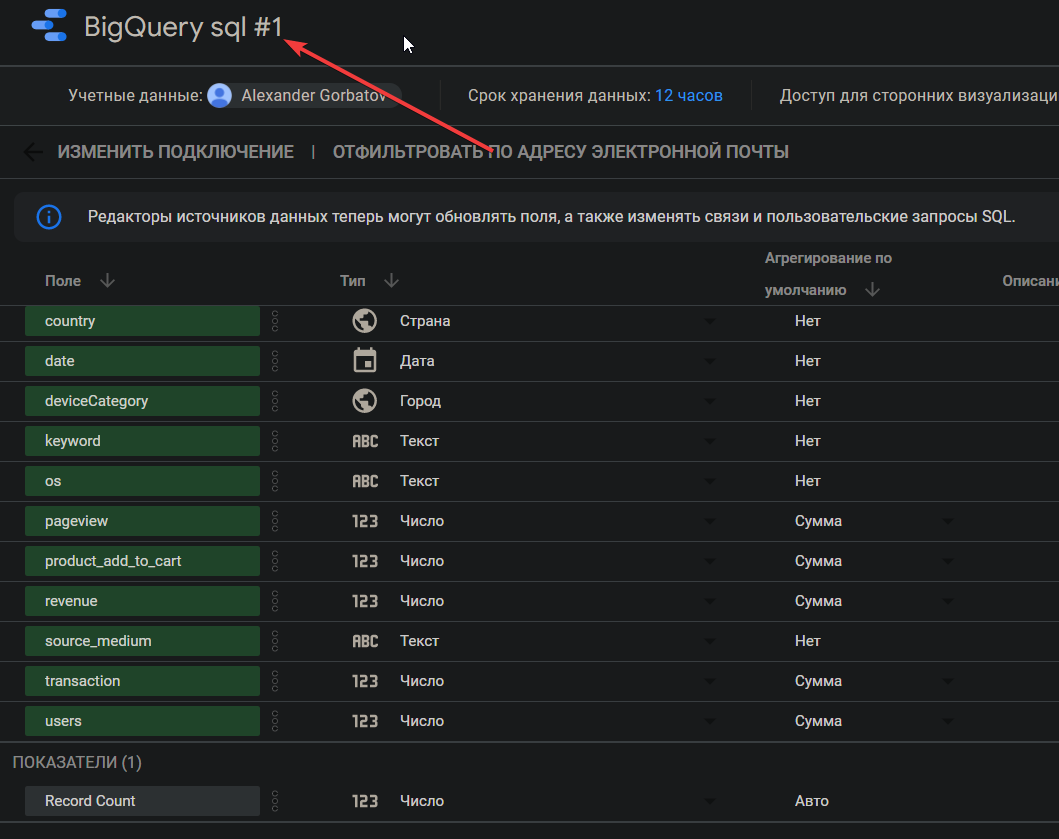The width and height of the screenshot is (1059, 839).
Task: Click the back arrow beside ИЗМЕНИТЬ ПОДКЛЮЧЕНИЕ
Action: point(33,152)
